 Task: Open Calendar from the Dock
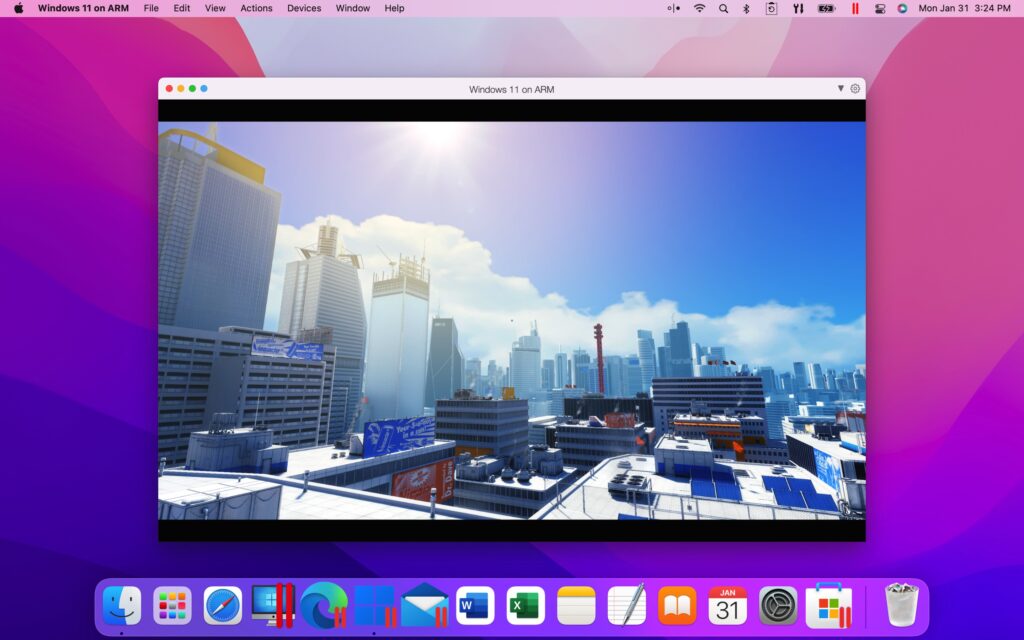tap(728, 605)
